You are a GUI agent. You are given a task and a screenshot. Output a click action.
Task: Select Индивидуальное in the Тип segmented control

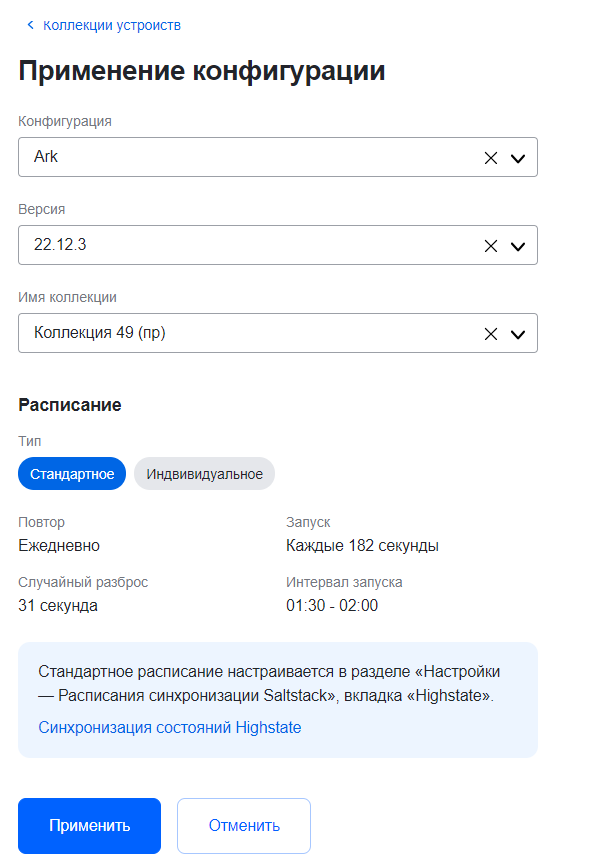click(x=204, y=473)
